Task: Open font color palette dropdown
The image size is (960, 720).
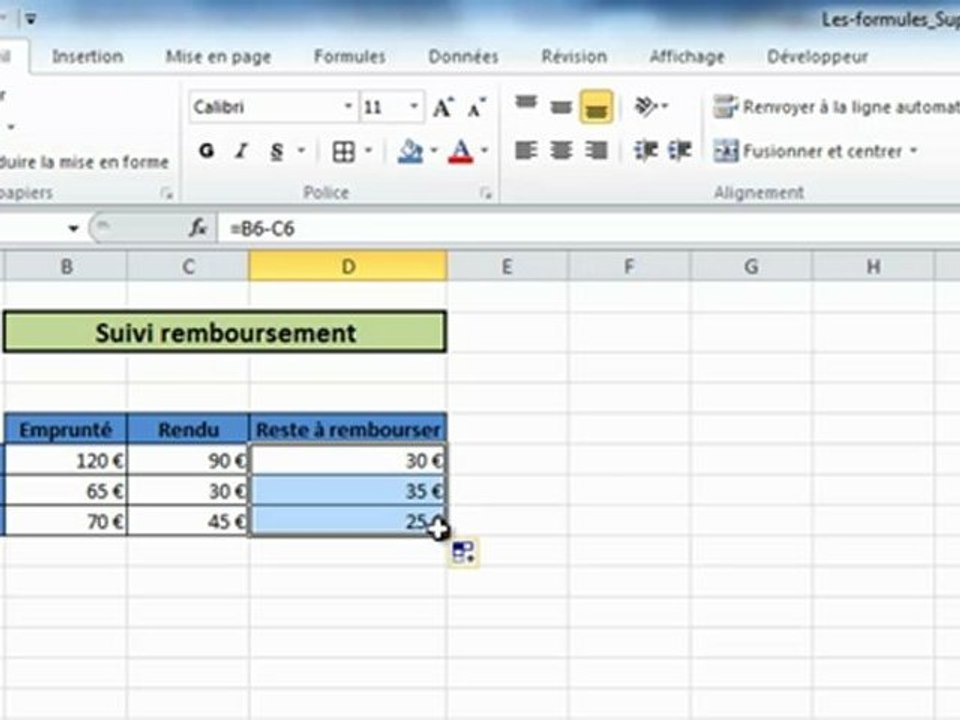Action: (484, 151)
